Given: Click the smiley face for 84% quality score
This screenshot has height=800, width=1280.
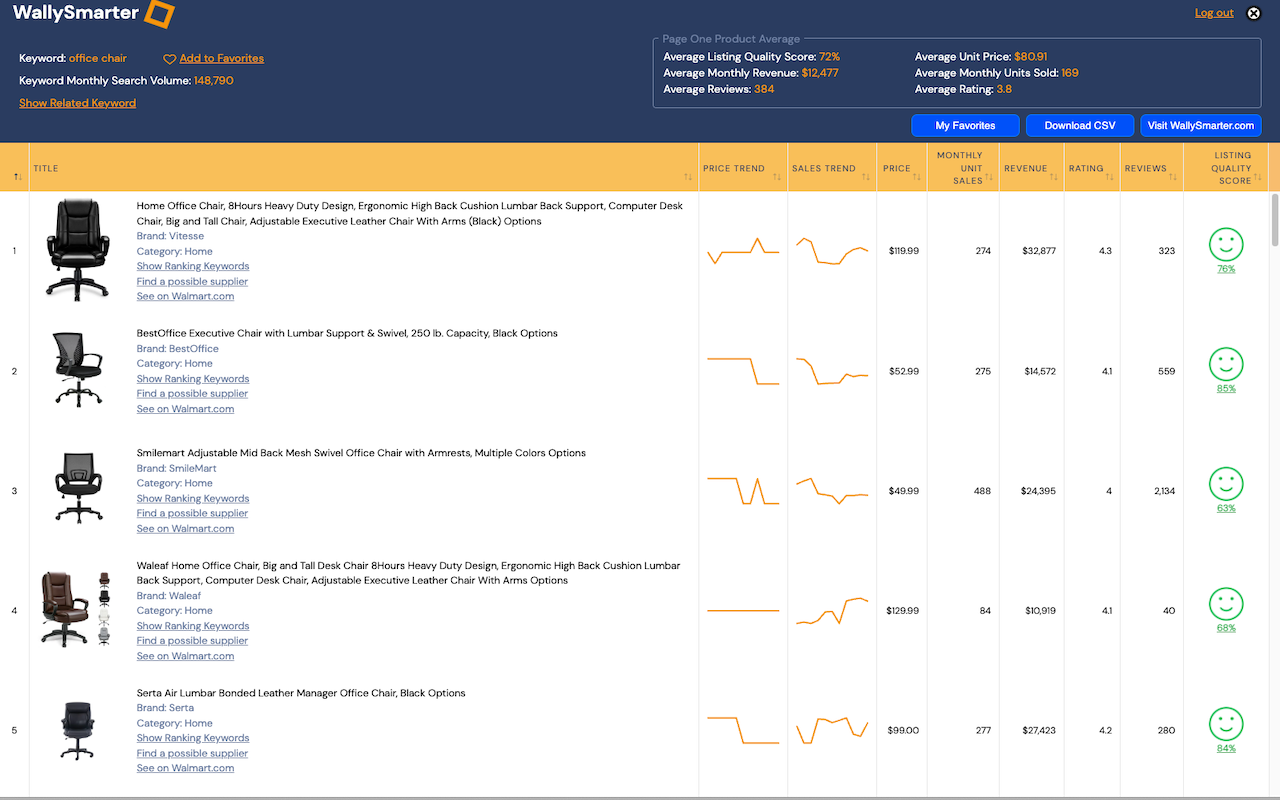Looking at the screenshot, I should (x=1226, y=724).
